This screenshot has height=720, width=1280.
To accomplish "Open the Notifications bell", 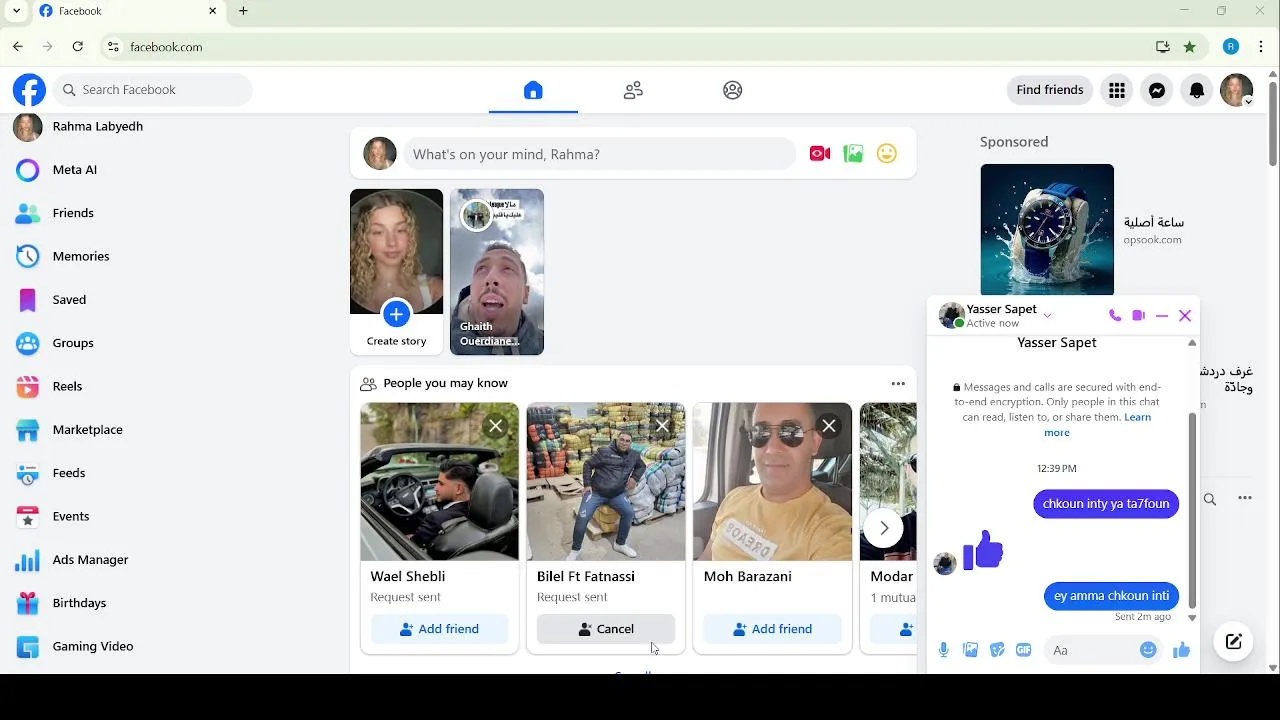I will tap(1197, 90).
